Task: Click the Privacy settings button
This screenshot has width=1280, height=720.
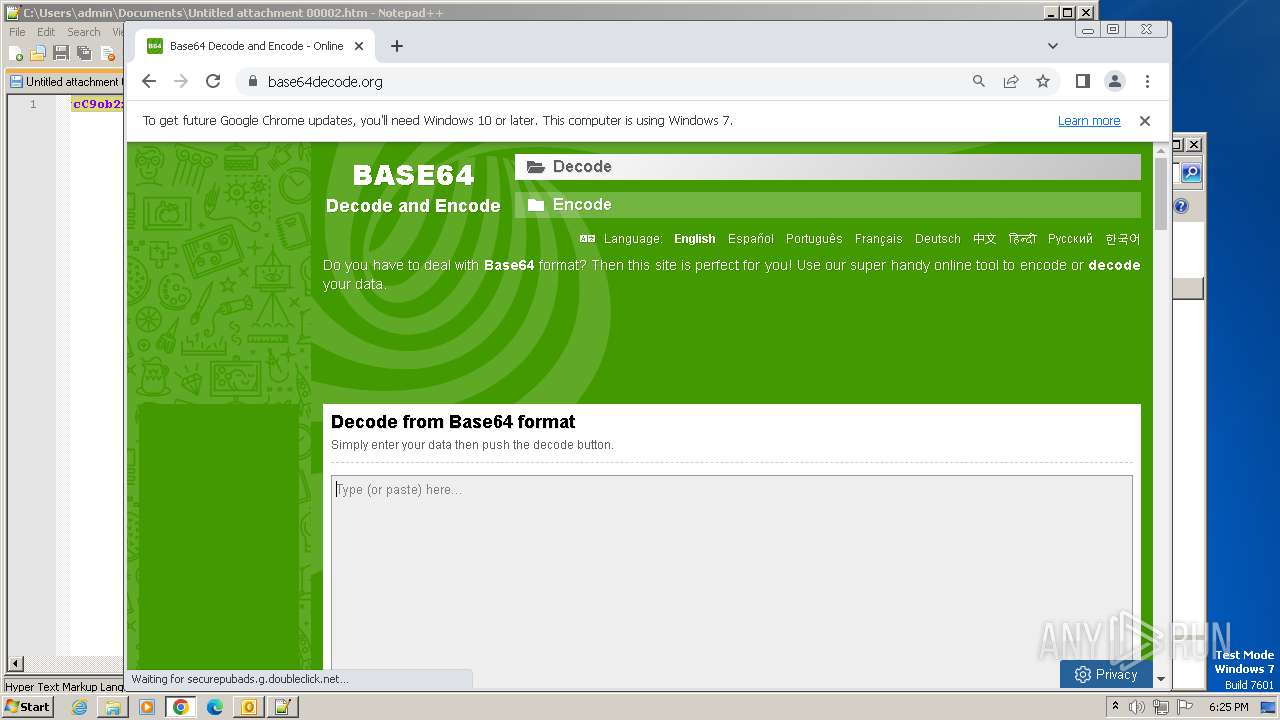Action: pyautogui.click(x=1106, y=674)
